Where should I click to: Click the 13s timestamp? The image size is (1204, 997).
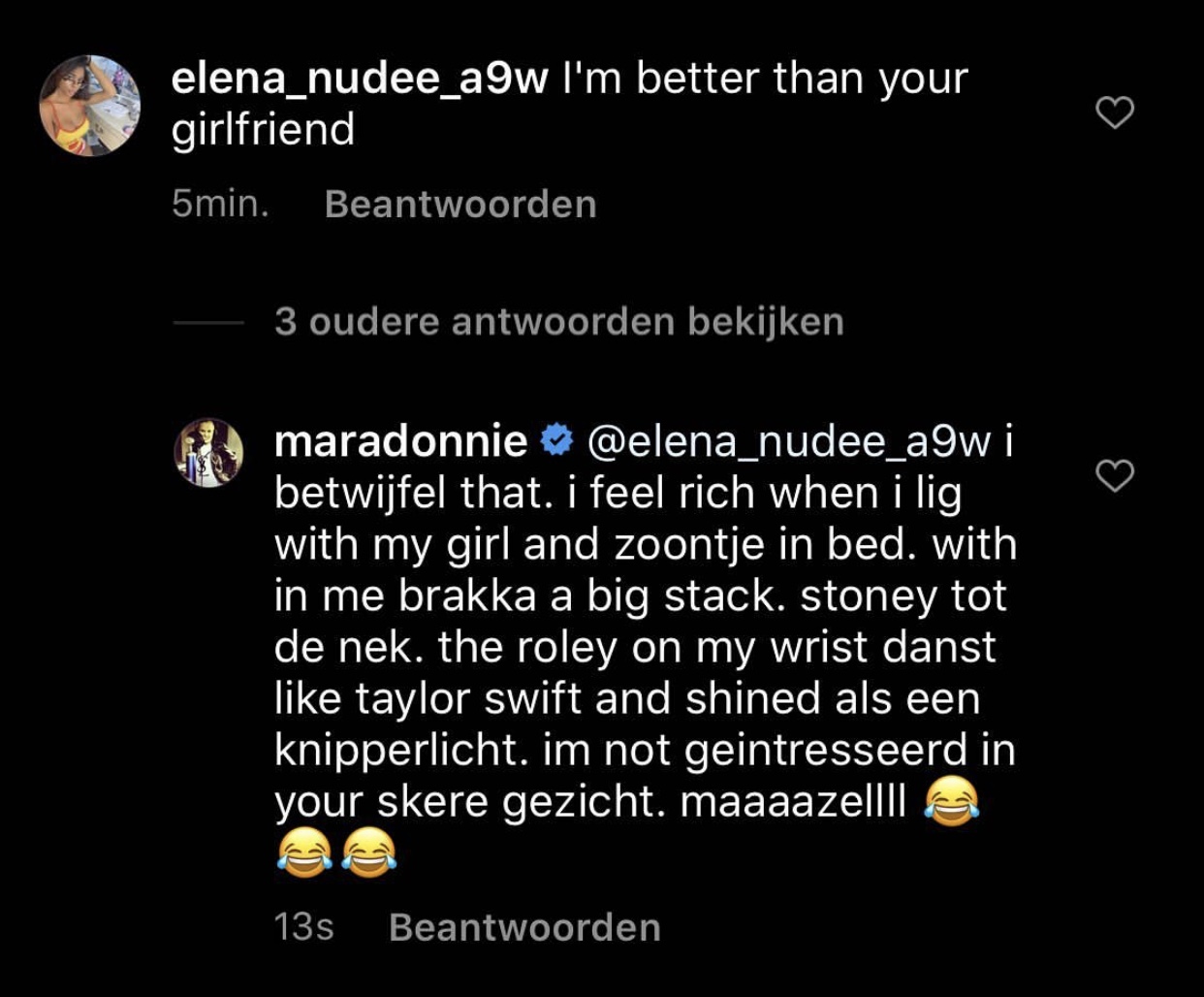point(303,926)
